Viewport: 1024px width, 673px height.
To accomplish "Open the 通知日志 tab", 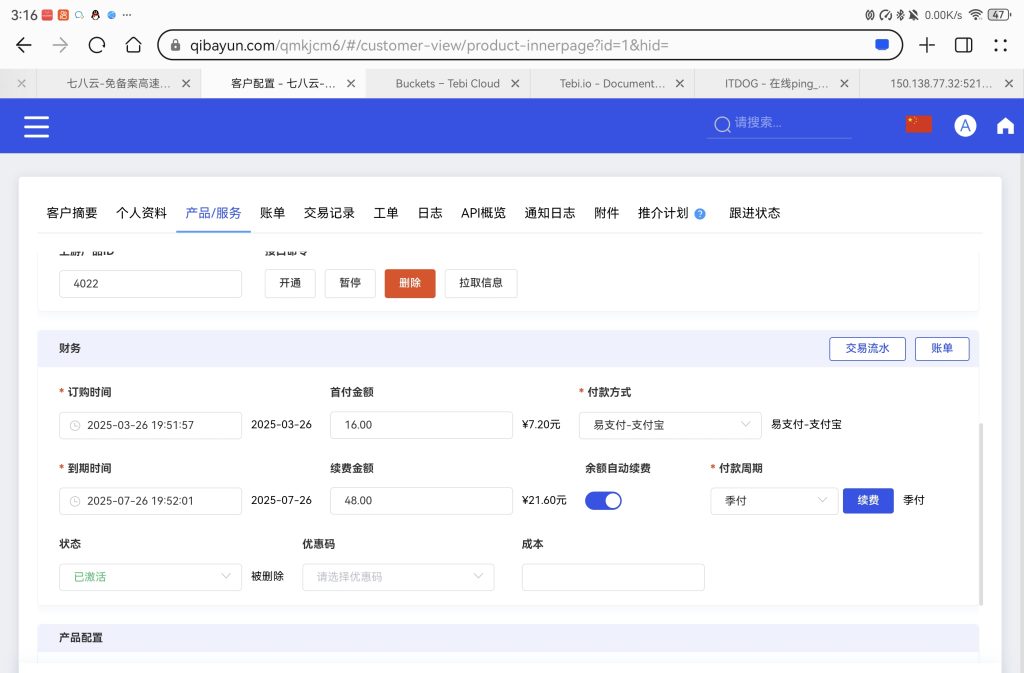I will tap(550, 213).
